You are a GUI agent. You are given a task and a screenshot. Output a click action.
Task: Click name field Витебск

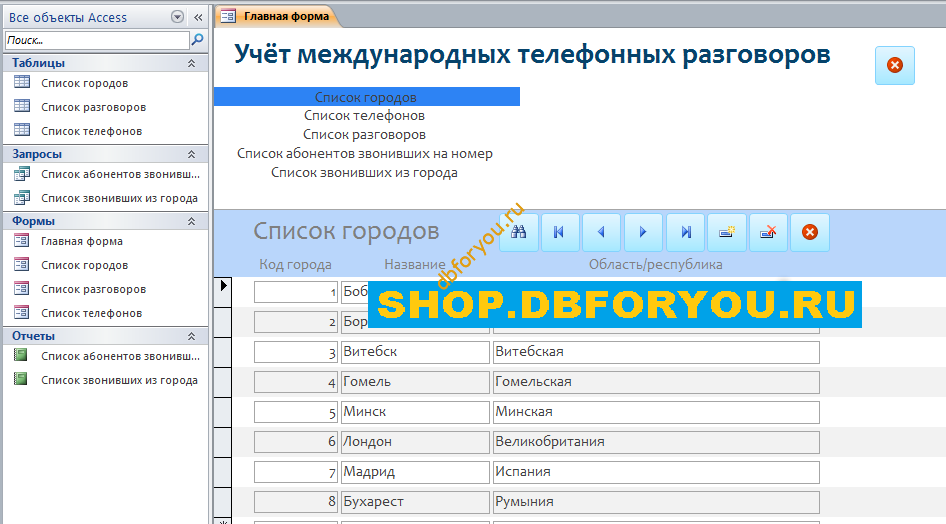[x=415, y=352]
